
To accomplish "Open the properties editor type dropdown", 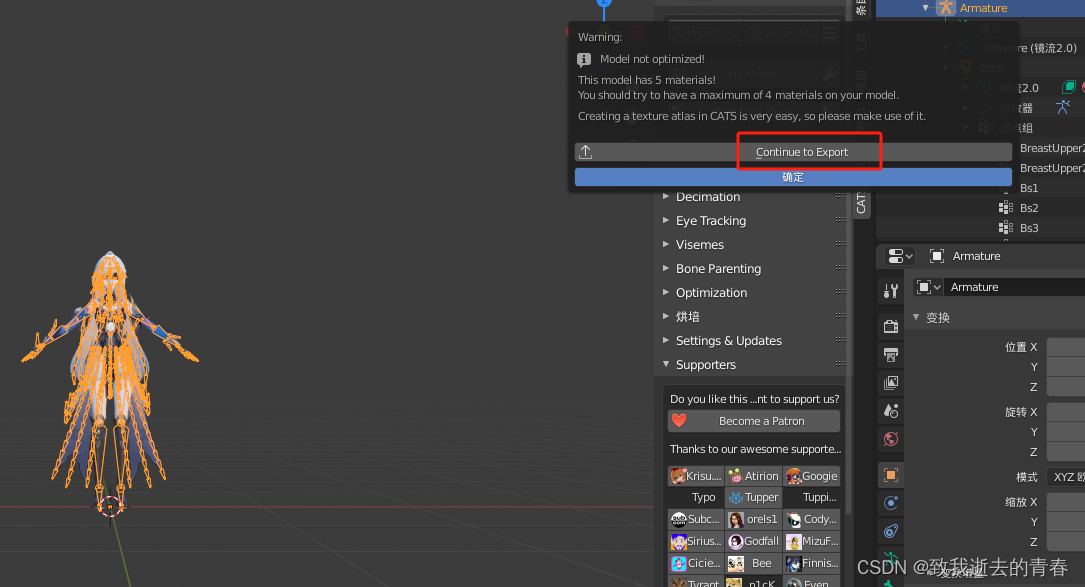I will pos(900,256).
